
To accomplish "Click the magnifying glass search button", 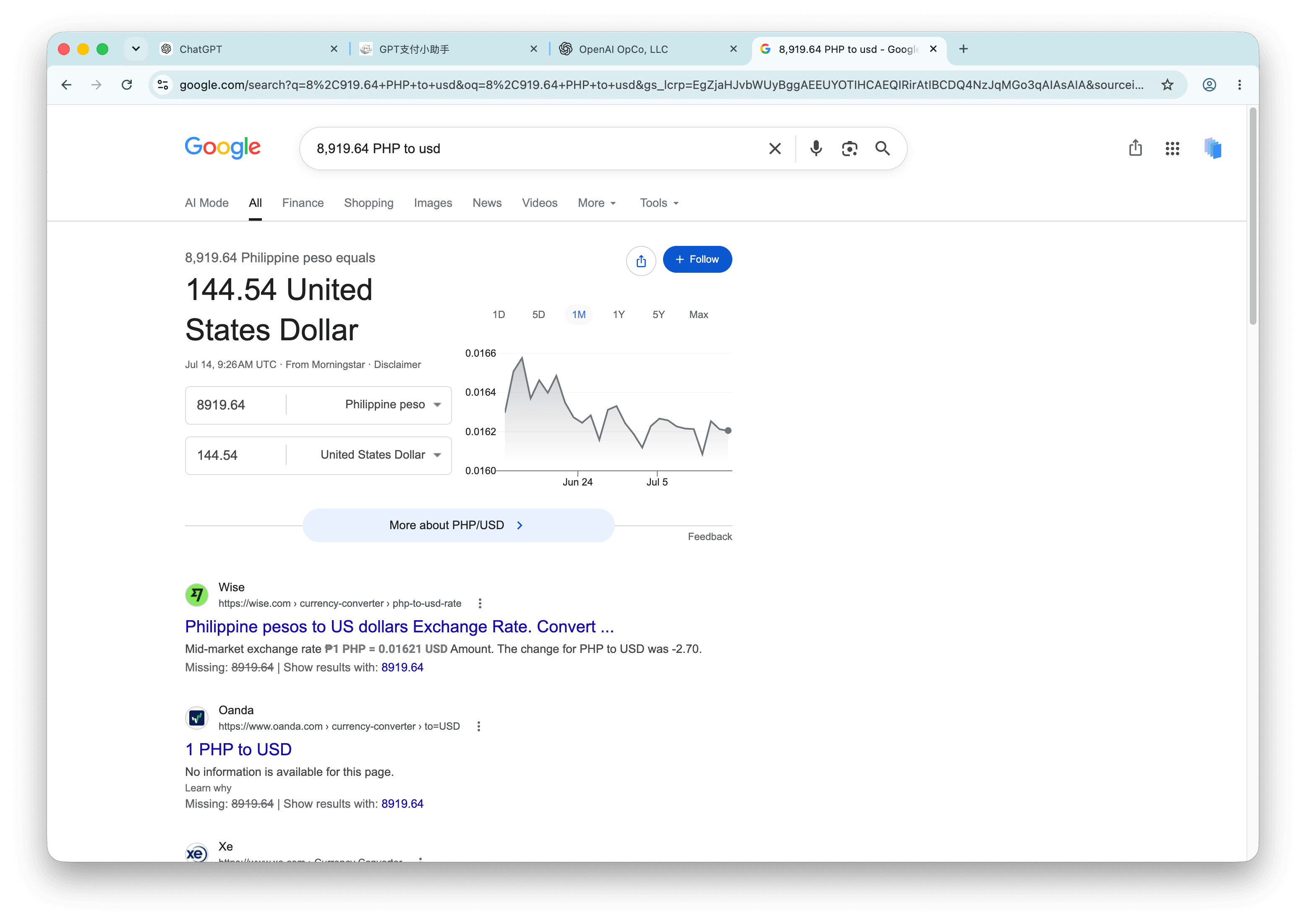I will point(882,149).
